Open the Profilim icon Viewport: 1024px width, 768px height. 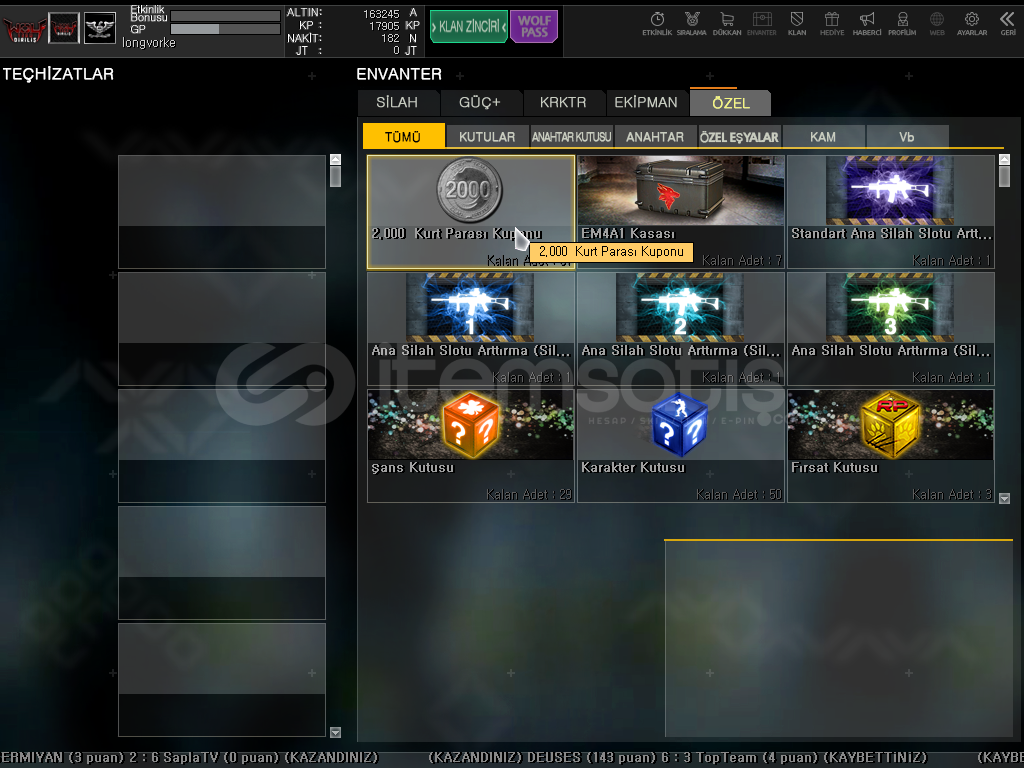tap(902, 24)
